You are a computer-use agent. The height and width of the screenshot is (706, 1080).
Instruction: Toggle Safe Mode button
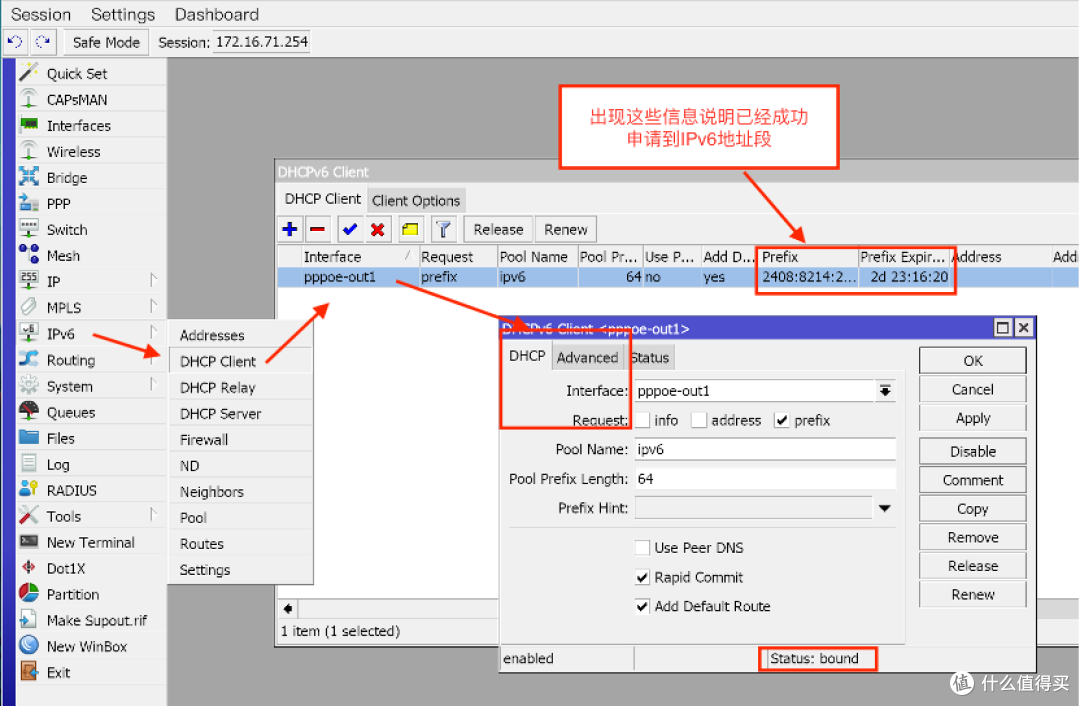(106, 42)
